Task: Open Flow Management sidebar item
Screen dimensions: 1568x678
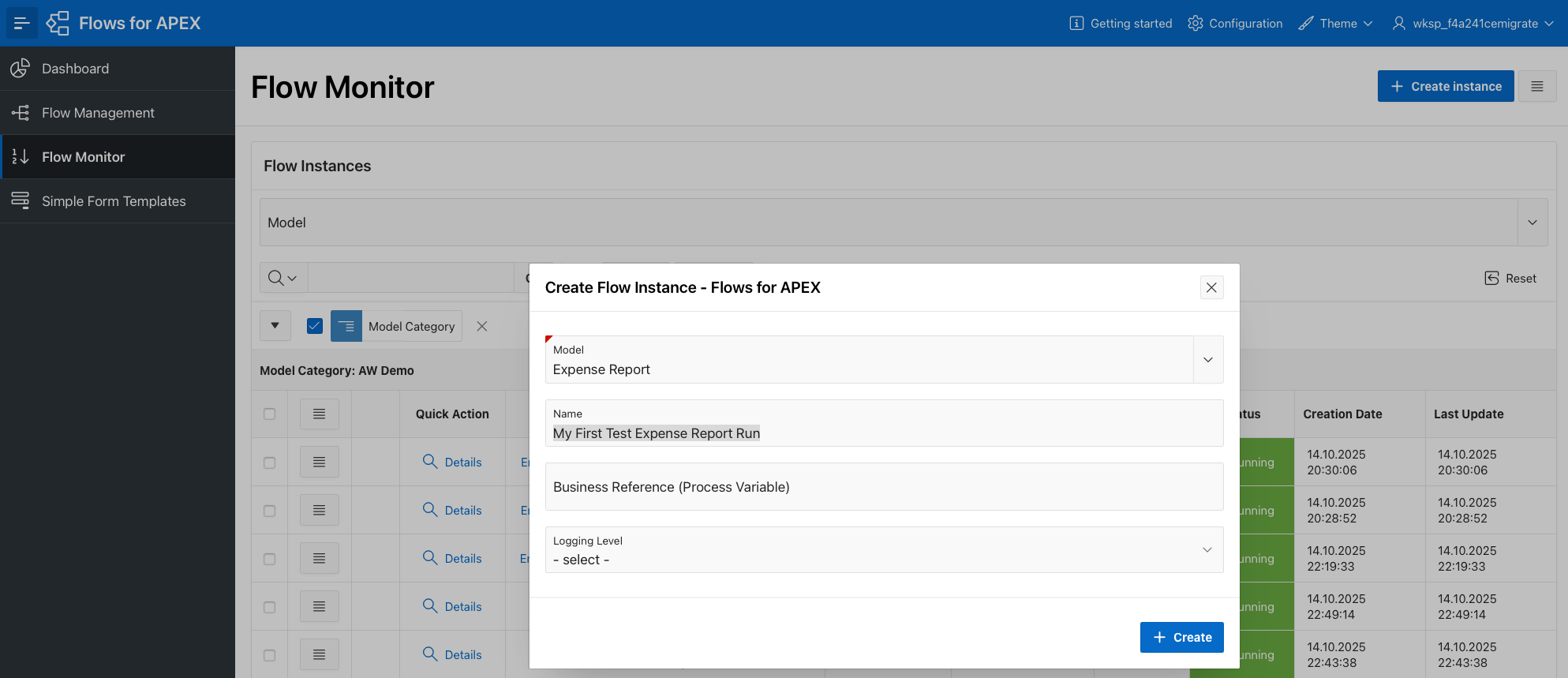Action: (x=118, y=113)
